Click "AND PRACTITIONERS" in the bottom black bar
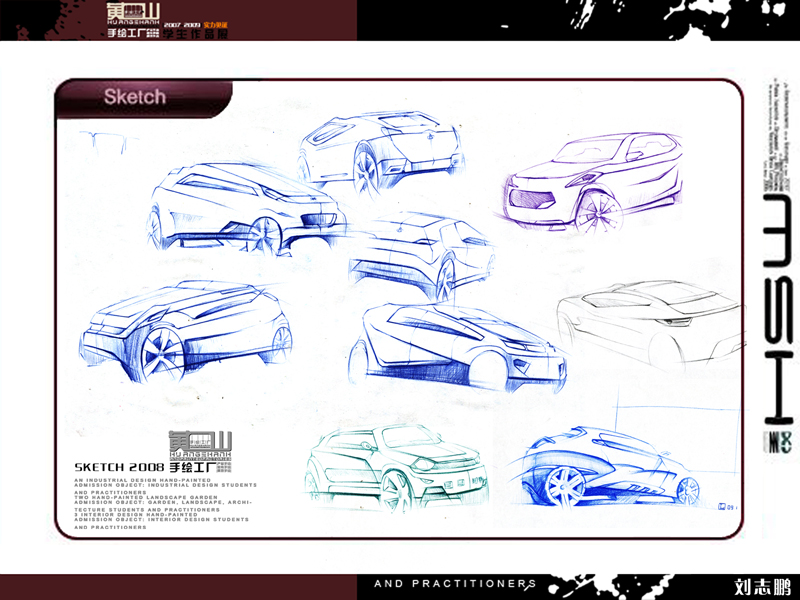 tap(455, 584)
